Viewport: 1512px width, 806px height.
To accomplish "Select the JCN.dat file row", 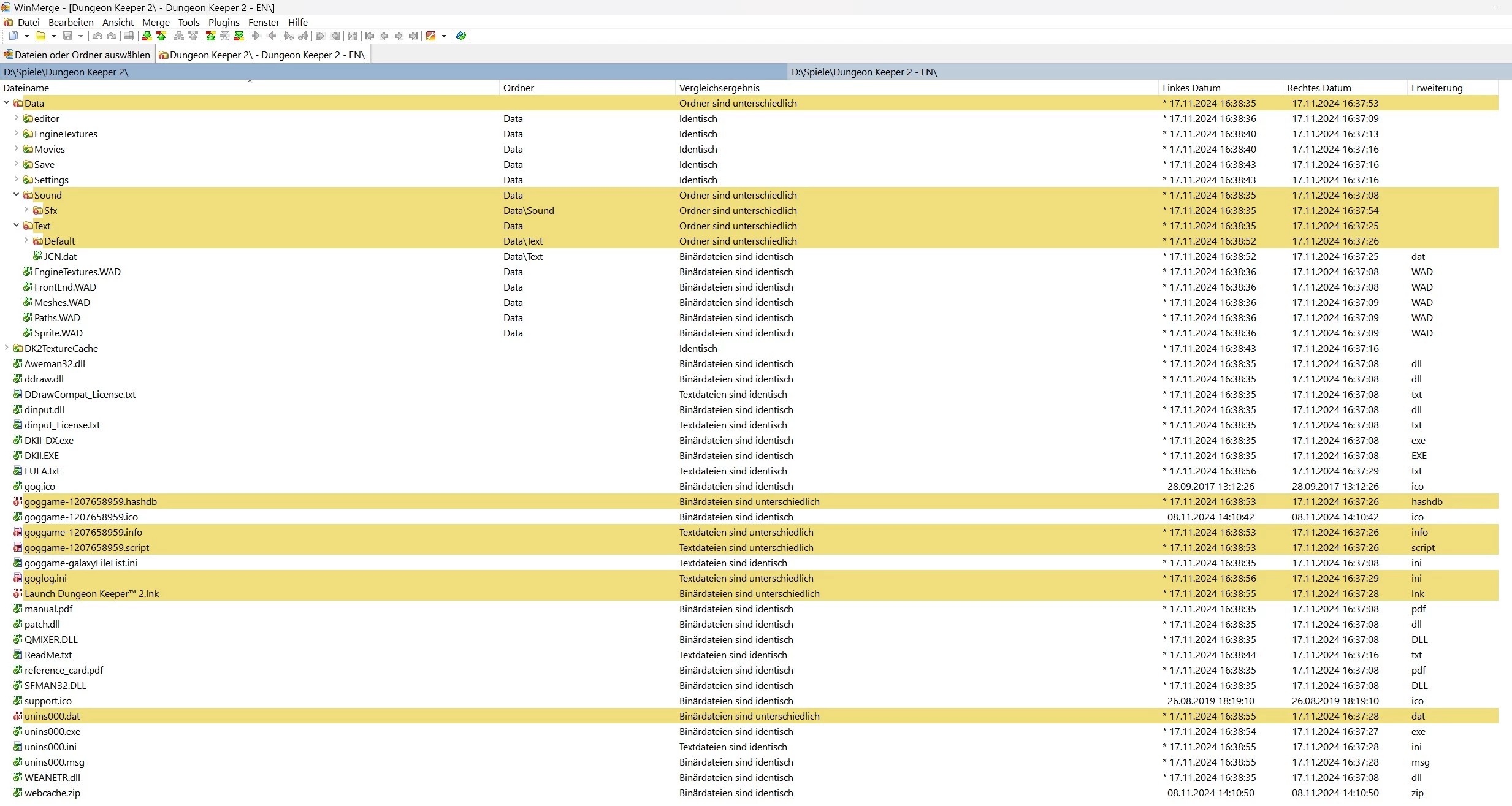I will pos(749,256).
